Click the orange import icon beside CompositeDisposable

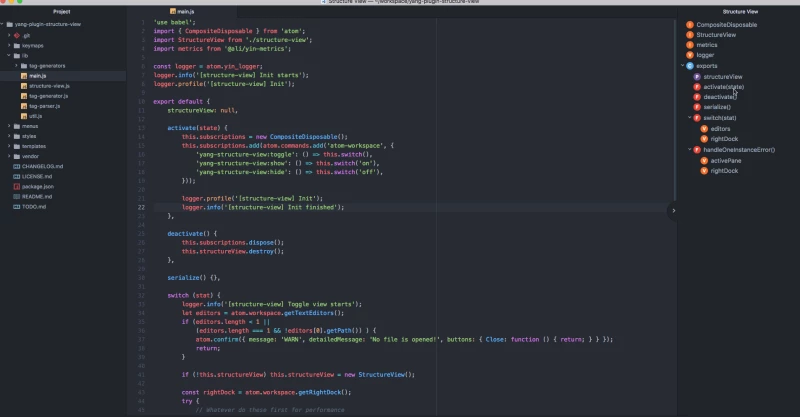pos(689,24)
